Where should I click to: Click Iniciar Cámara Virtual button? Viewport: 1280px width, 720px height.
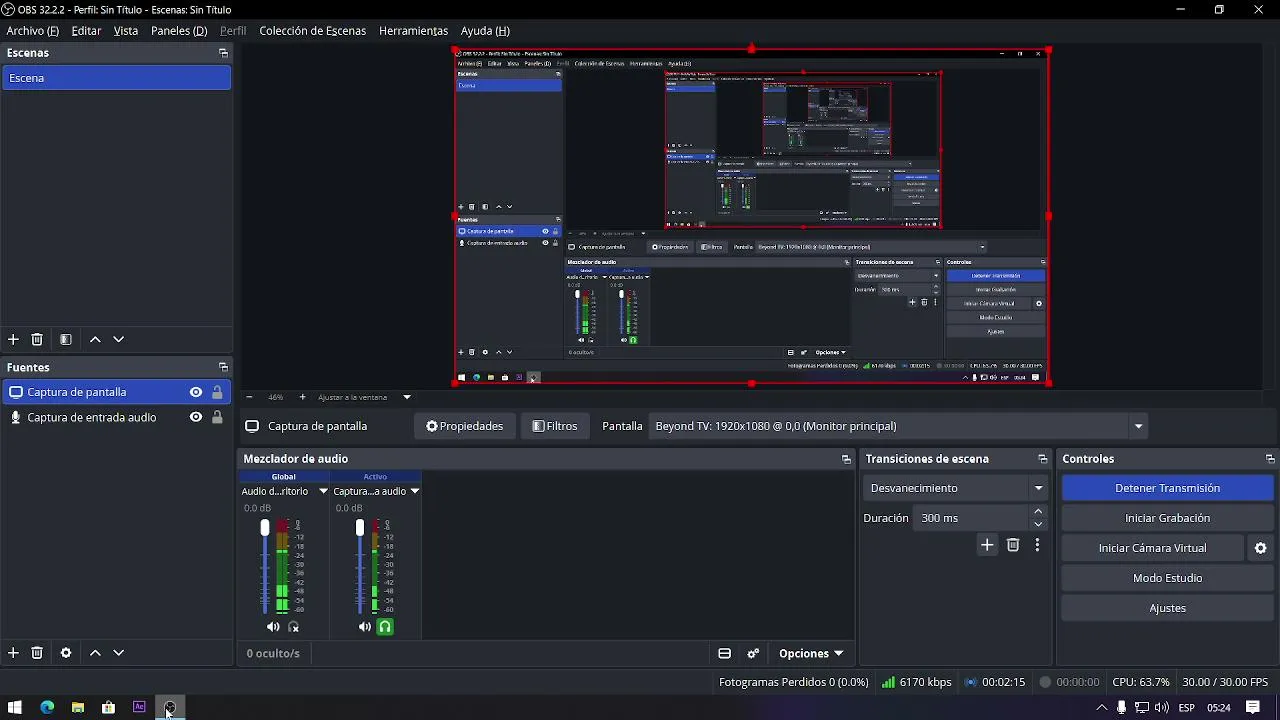point(1152,548)
